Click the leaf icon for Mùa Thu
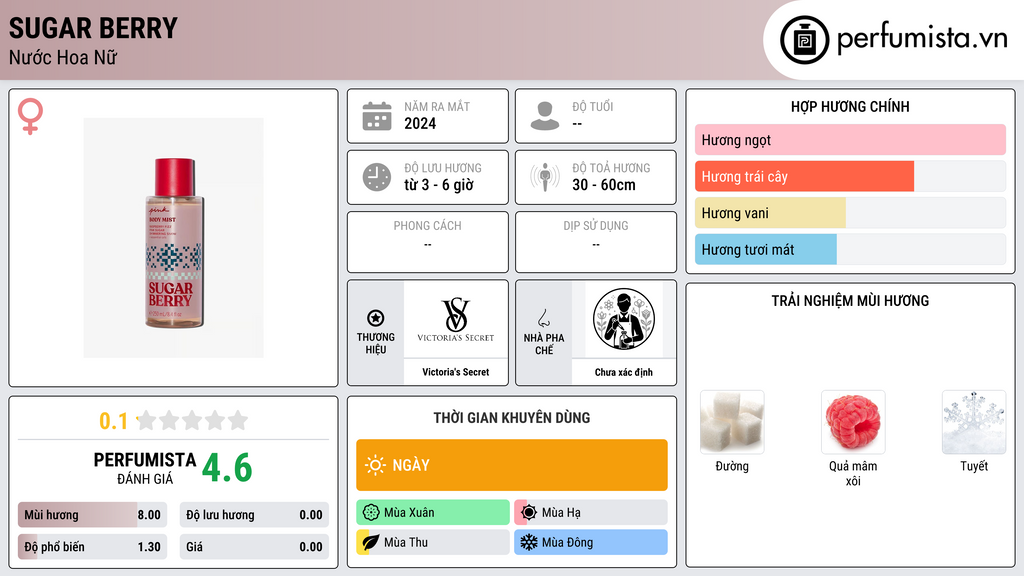 pyautogui.click(x=371, y=542)
